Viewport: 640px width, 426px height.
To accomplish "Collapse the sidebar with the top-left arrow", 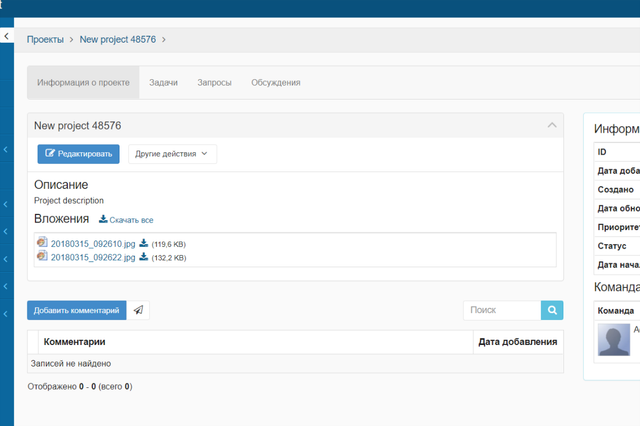I will [7, 36].
